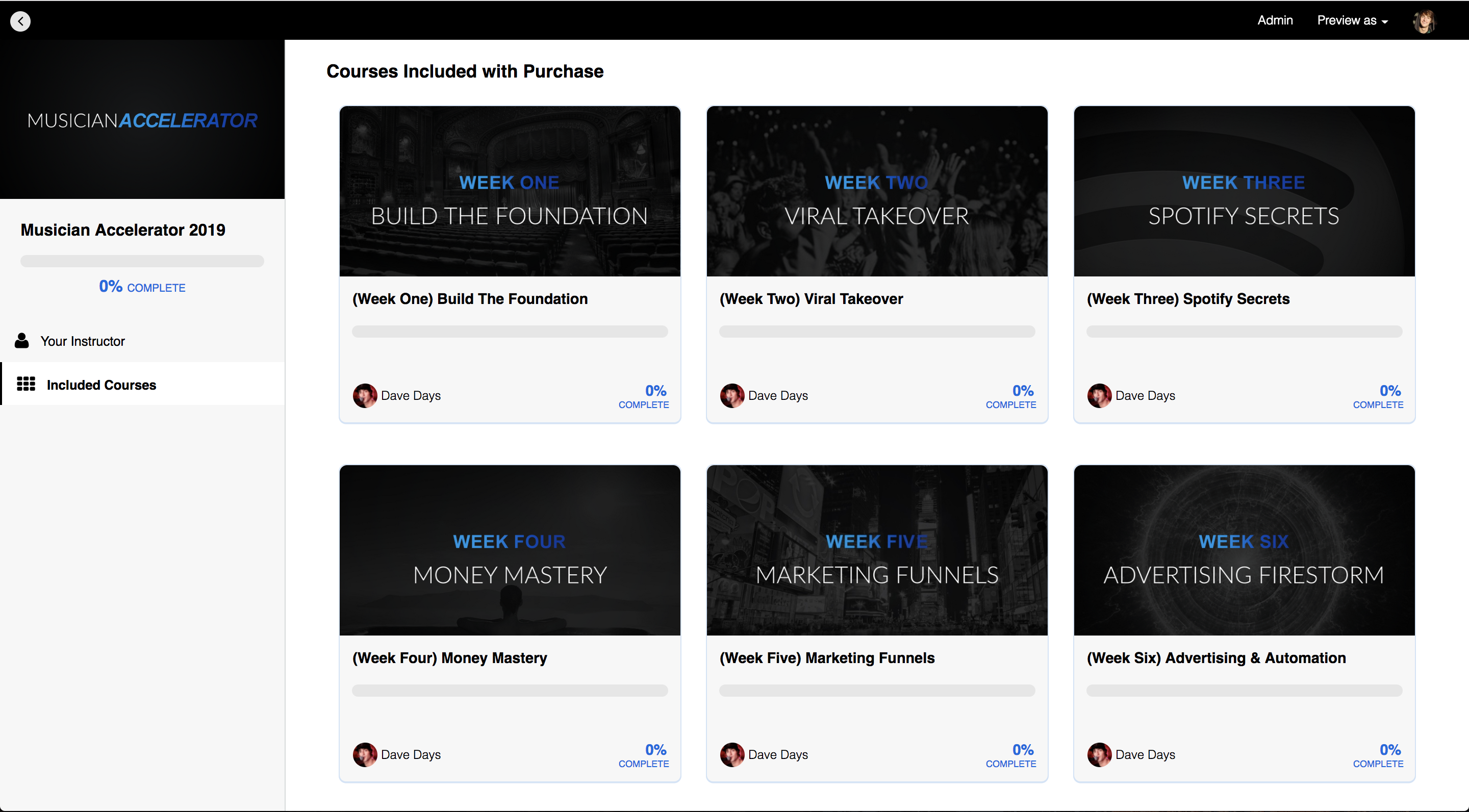Click Dave Days name on Week Three card
The image size is (1469, 812).
pos(1145,395)
